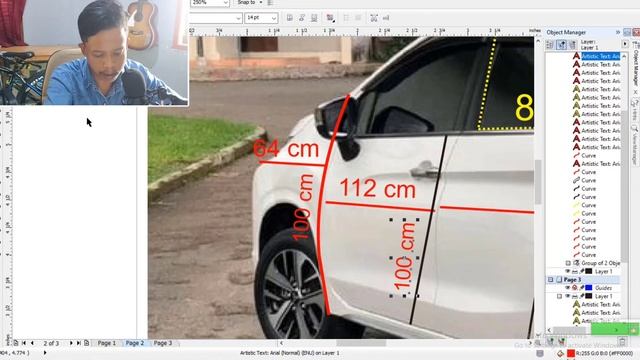Image resolution: width=640 pixels, height=360 pixels.
Task: Click the bulleted list icon in the text property bar
Action: point(346,18)
